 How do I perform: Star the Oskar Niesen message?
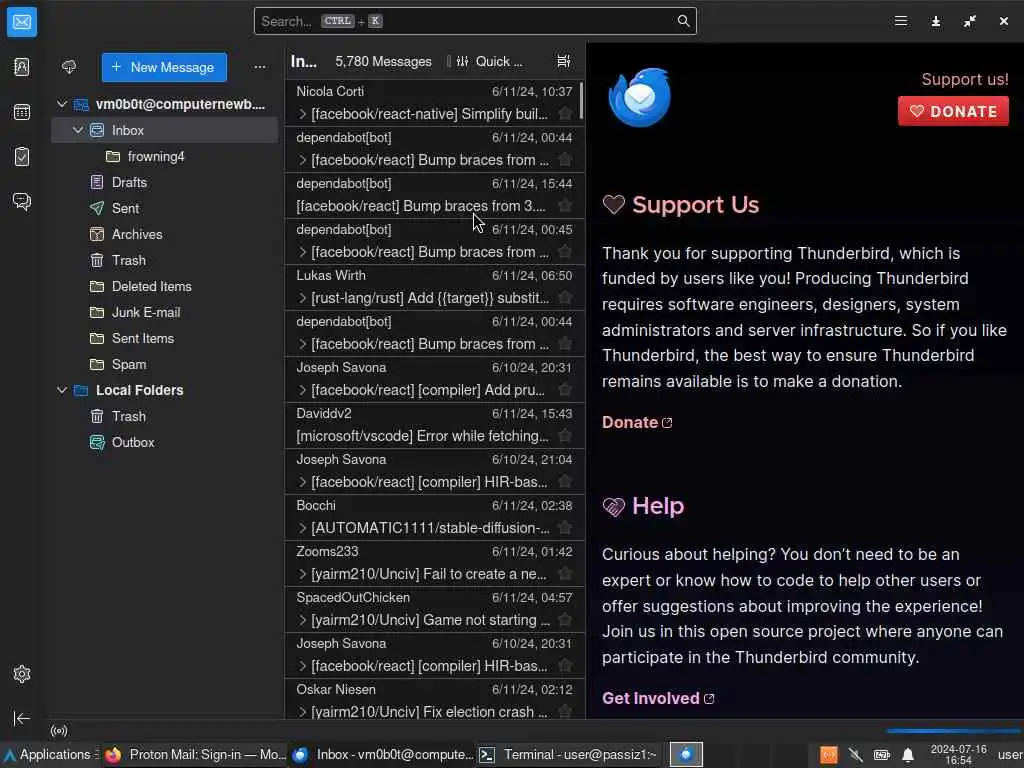[565, 712]
